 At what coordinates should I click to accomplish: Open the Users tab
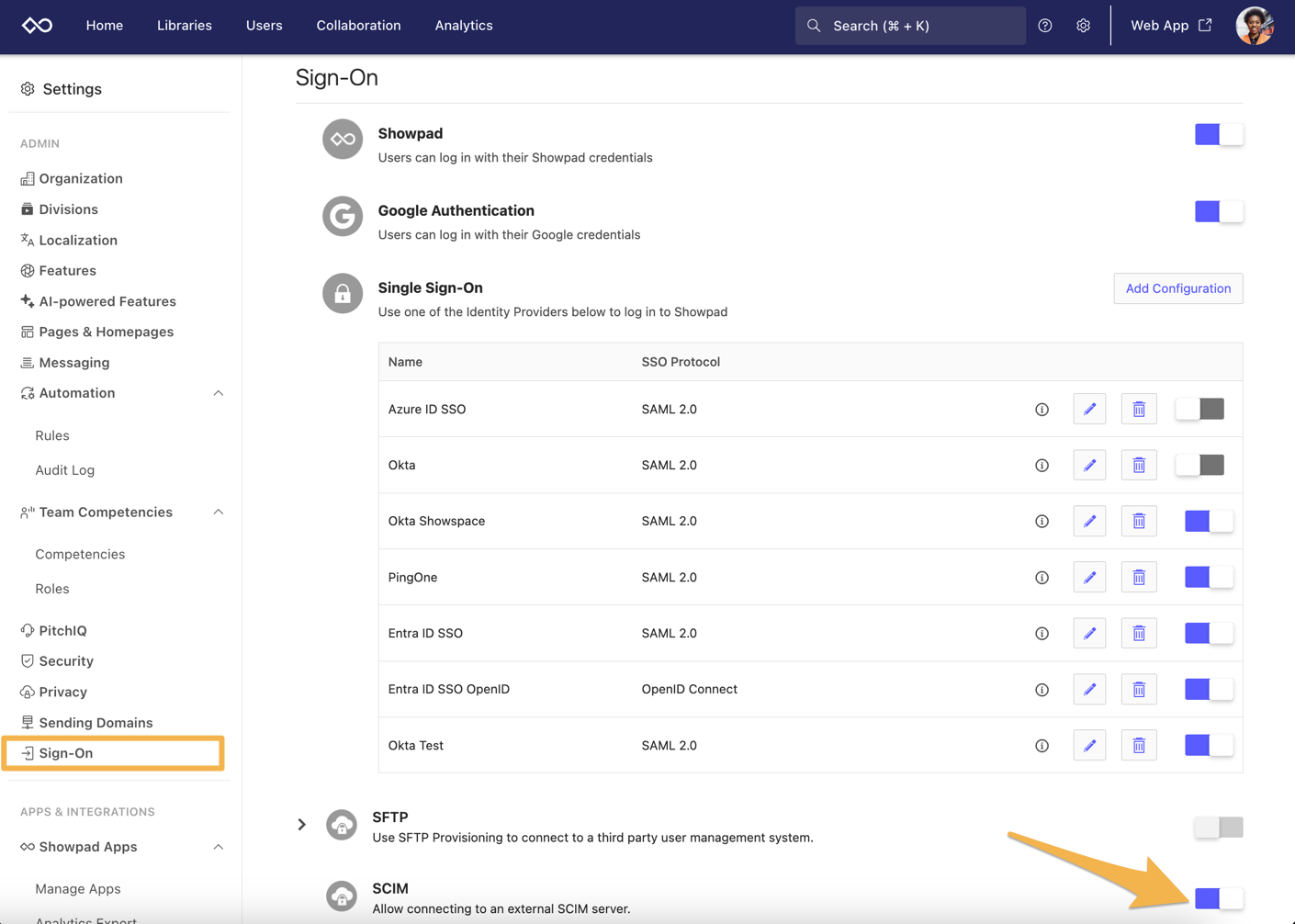point(265,26)
